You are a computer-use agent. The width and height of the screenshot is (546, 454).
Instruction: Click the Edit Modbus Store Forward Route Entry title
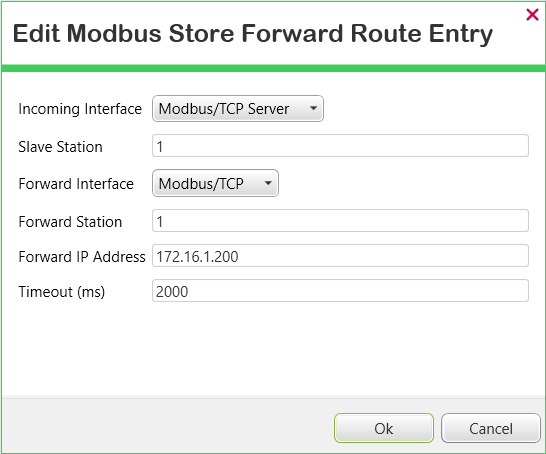pos(253,34)
